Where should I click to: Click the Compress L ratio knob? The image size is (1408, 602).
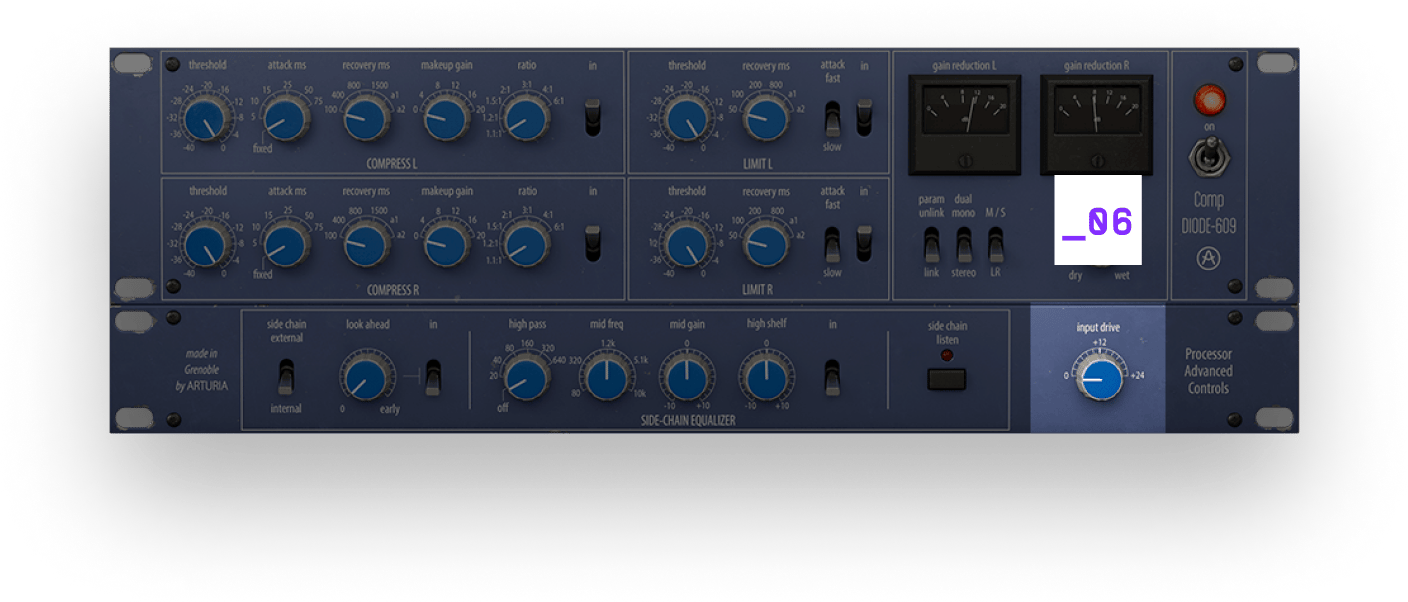pos(526,119)
